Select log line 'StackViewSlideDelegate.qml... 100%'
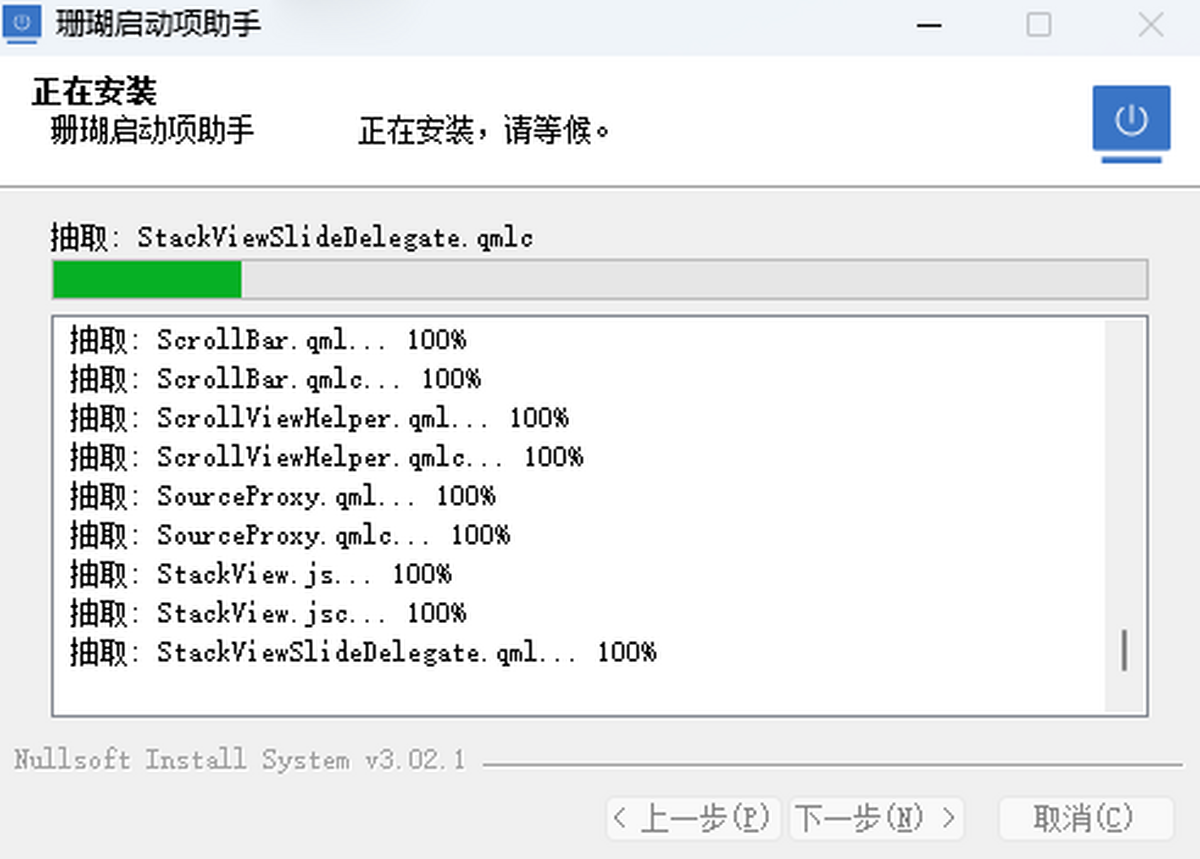1200x859 pixels. click(x=363, y=652)
